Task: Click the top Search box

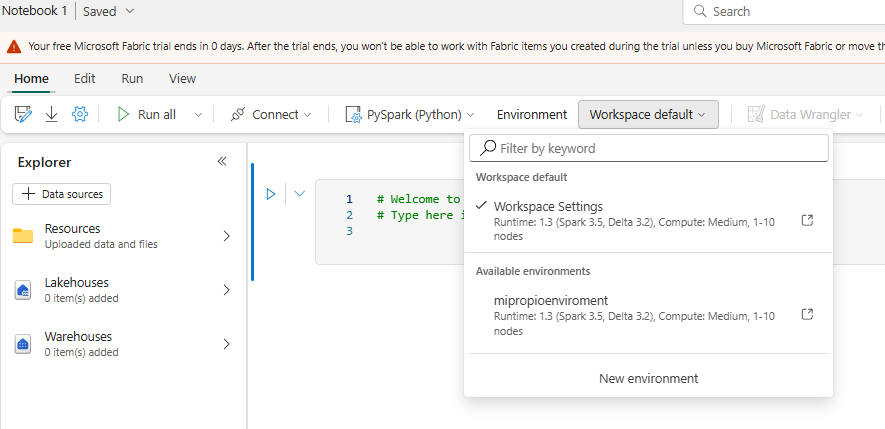Action: [784, 12]
